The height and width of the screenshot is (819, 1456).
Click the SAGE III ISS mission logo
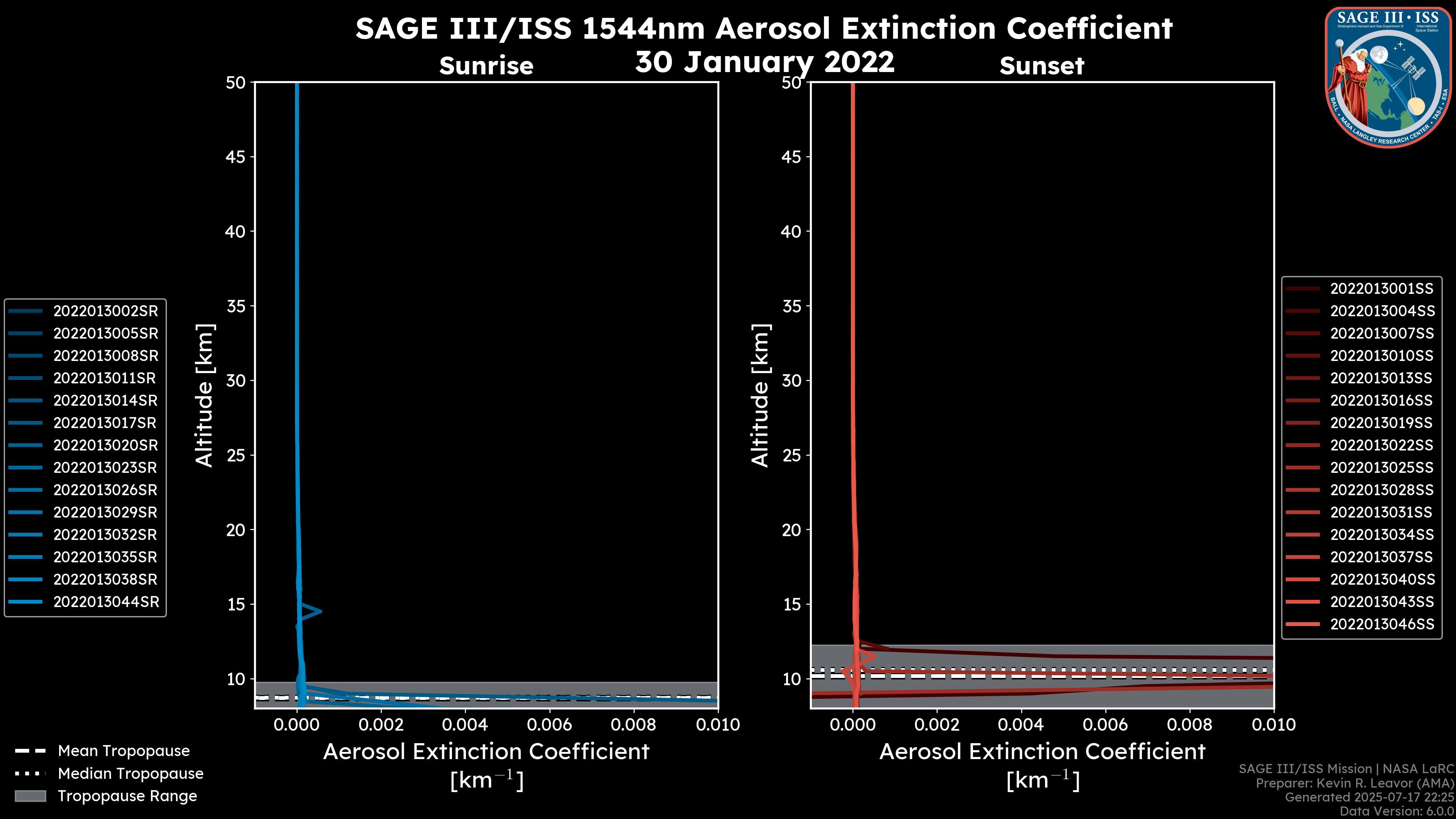[x=1389, y=77]
